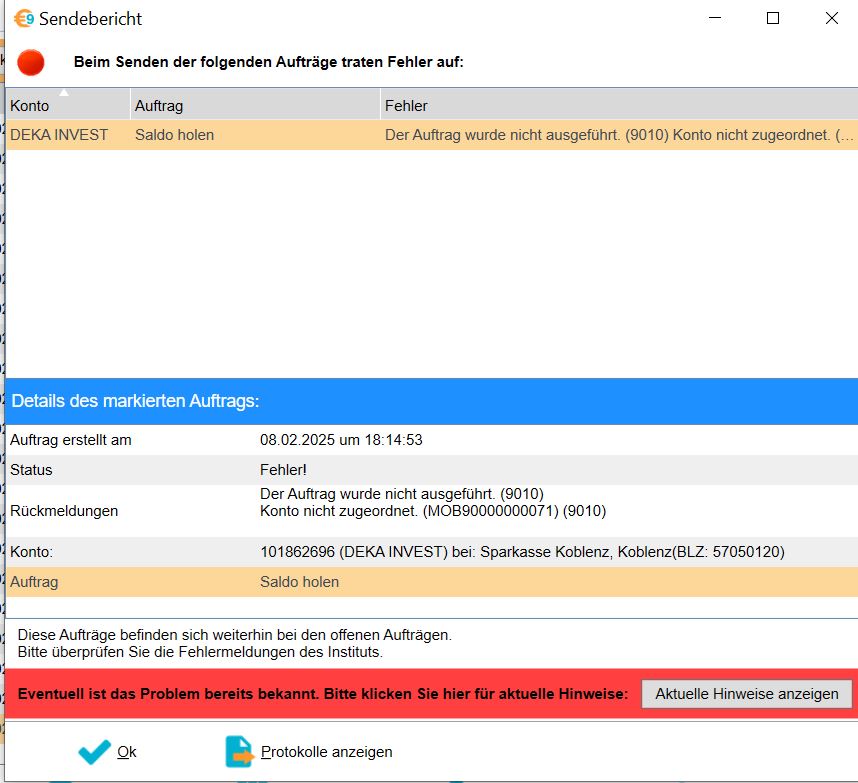The image size is (858, 783).
Task: Open Protokolle anzeigen
Action: (x=309, y=752)
